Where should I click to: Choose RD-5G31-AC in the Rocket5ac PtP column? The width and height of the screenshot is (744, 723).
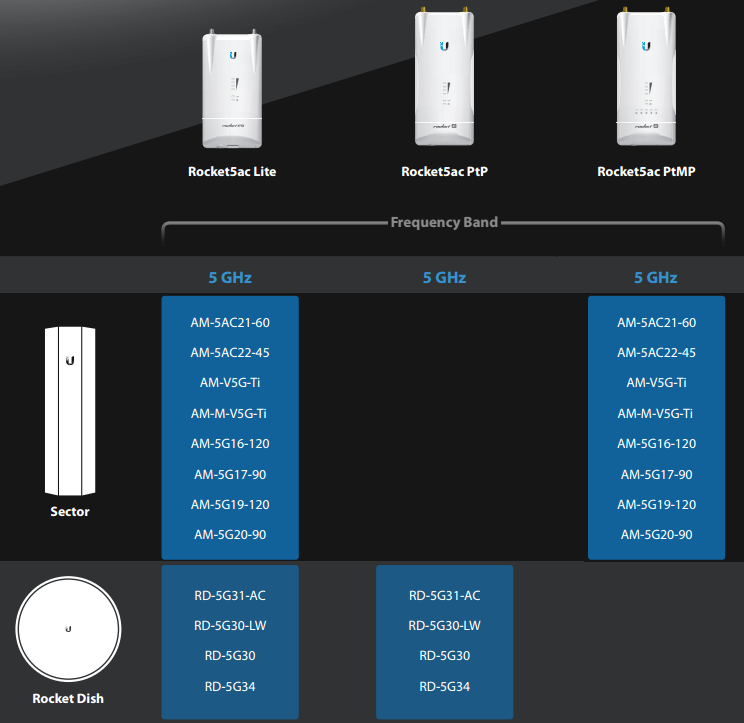tap(445, 595)
